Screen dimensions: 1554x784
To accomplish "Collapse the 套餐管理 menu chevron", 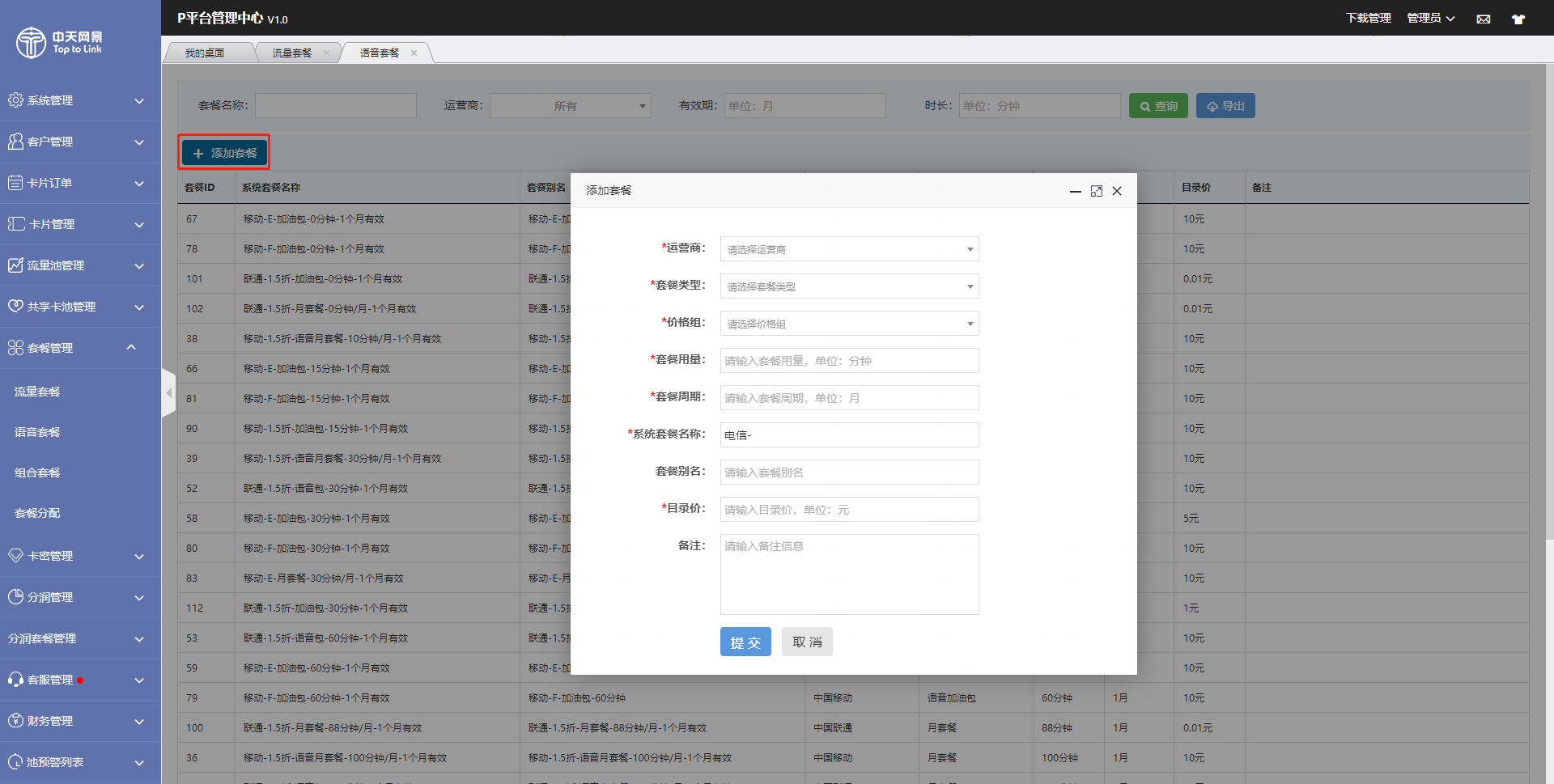I will (x=131, y=347).
